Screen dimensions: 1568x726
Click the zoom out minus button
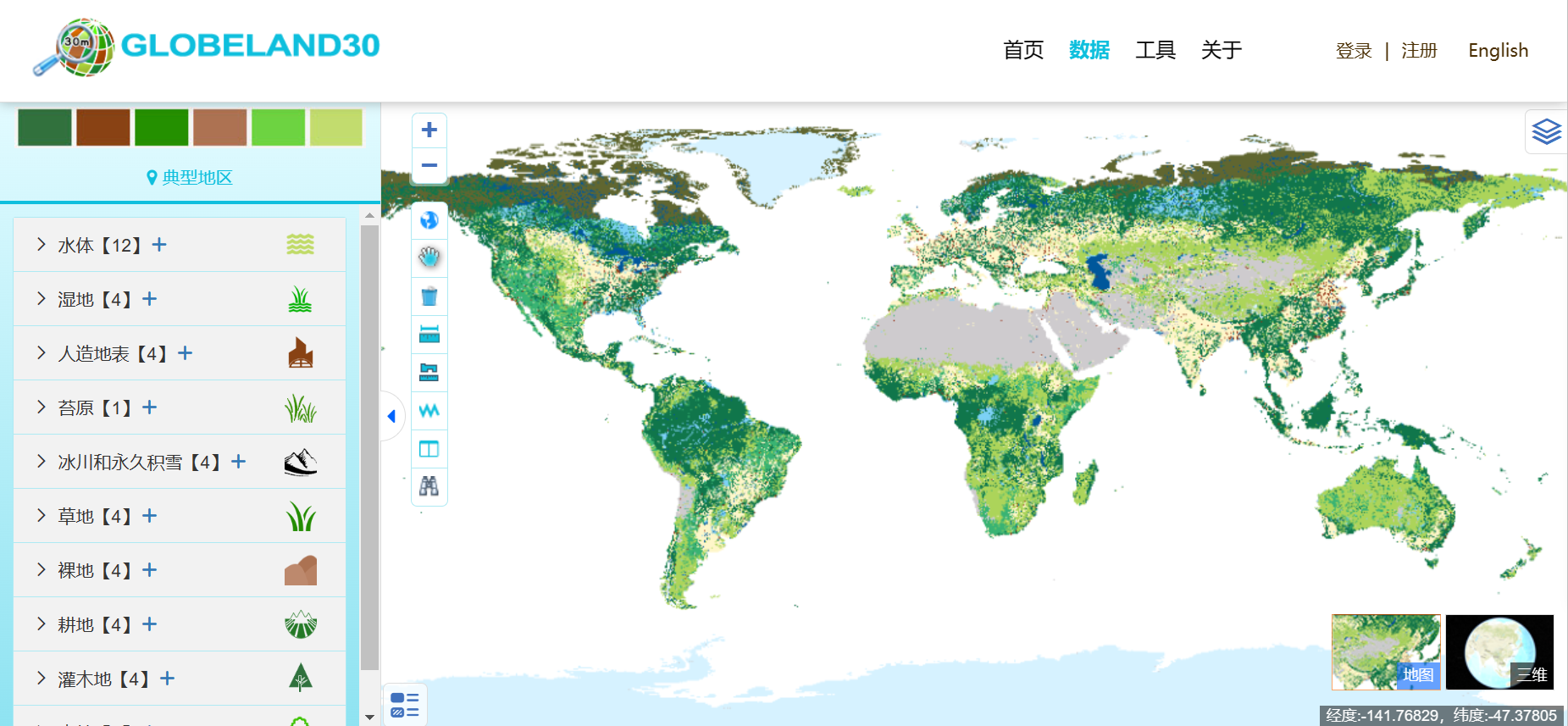tap(429, 165)
